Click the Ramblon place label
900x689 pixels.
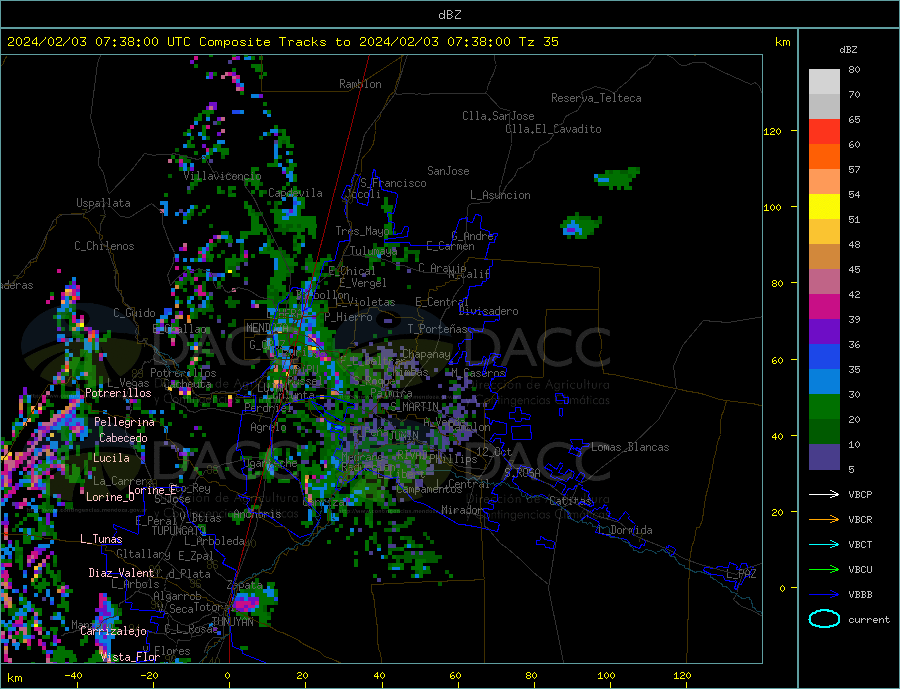click(x=360, y=84)
